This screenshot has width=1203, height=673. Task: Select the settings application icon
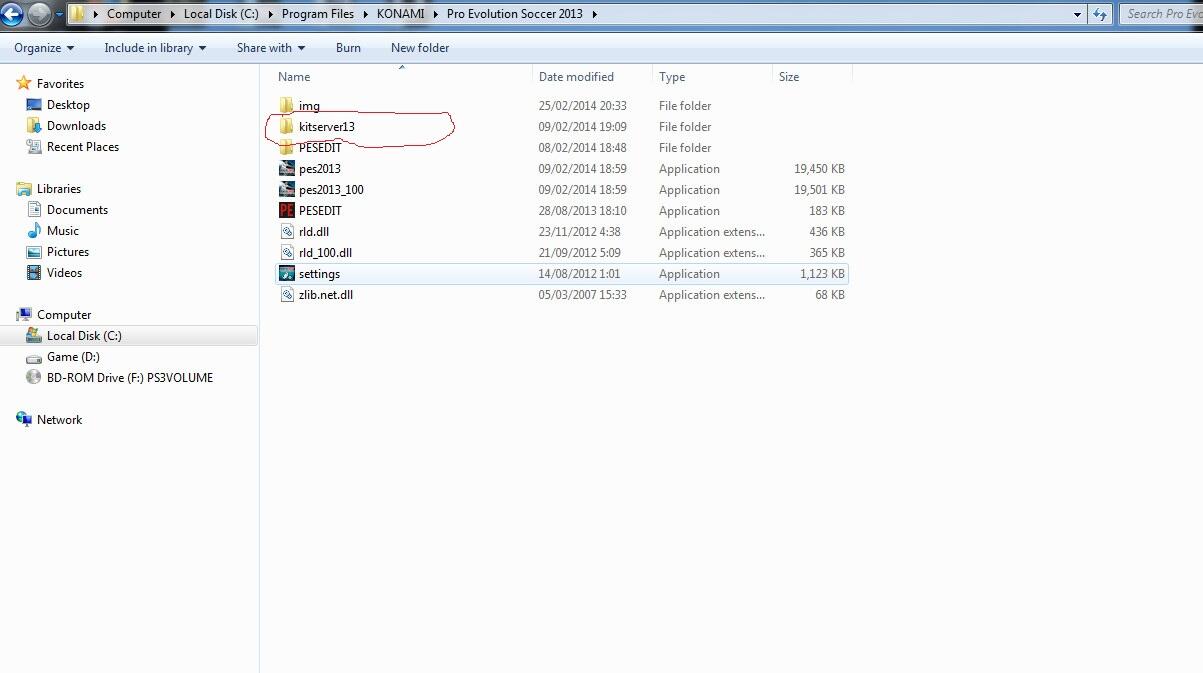point(287,273)
